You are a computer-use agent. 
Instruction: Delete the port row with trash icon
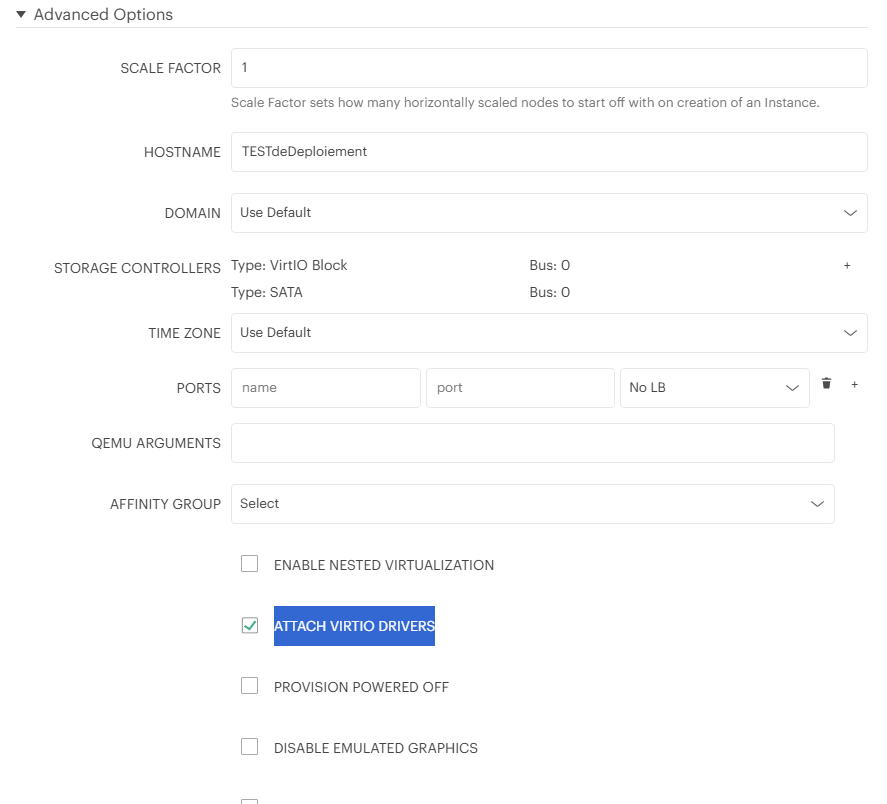point(826,384)
